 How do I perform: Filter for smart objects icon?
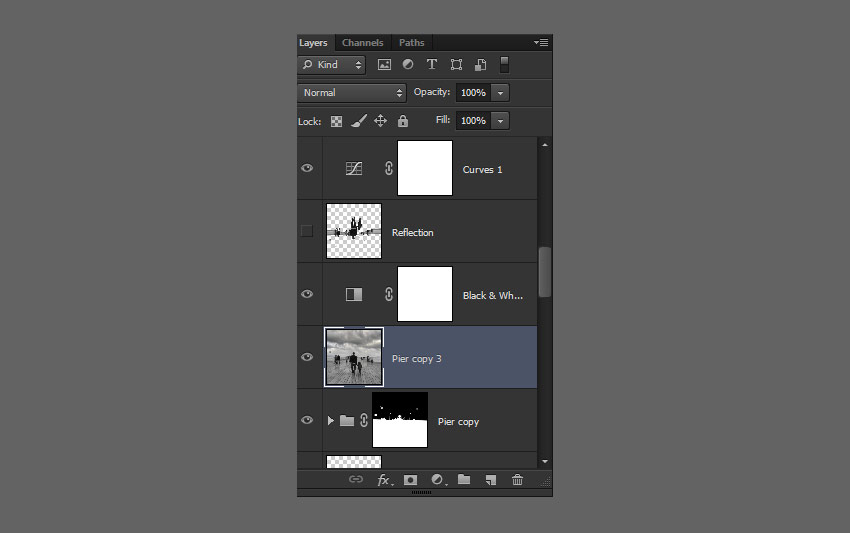coord(481,65)
